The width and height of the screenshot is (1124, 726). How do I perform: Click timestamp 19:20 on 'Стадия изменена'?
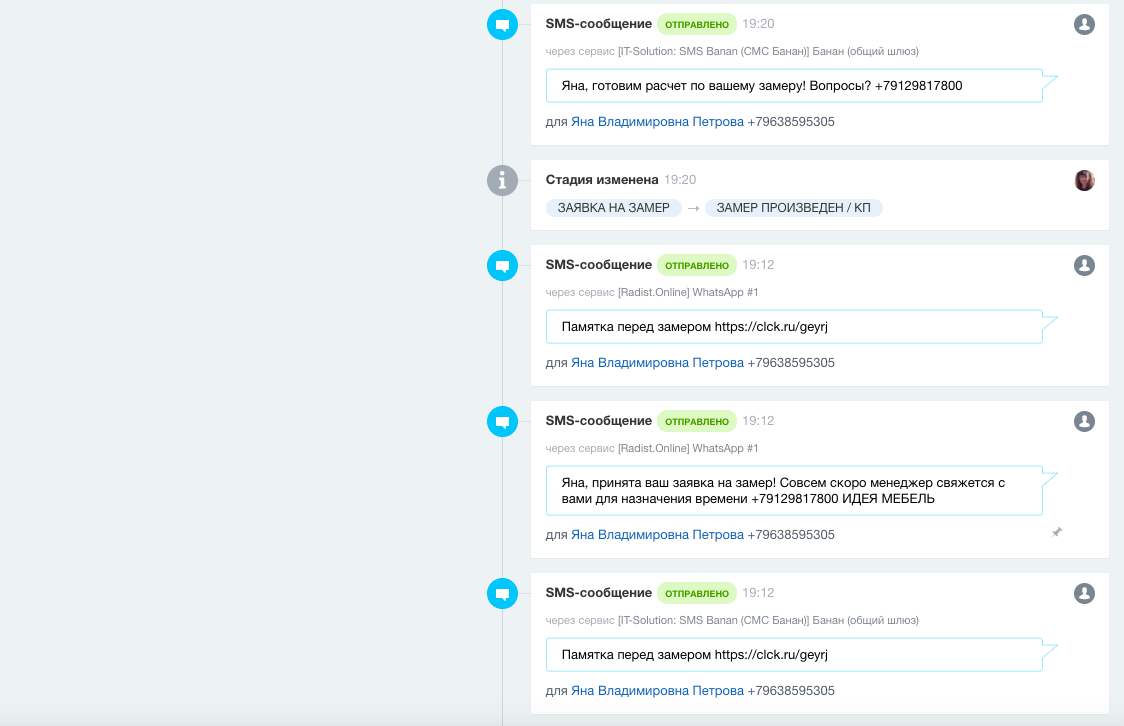(x=680, y=180)
